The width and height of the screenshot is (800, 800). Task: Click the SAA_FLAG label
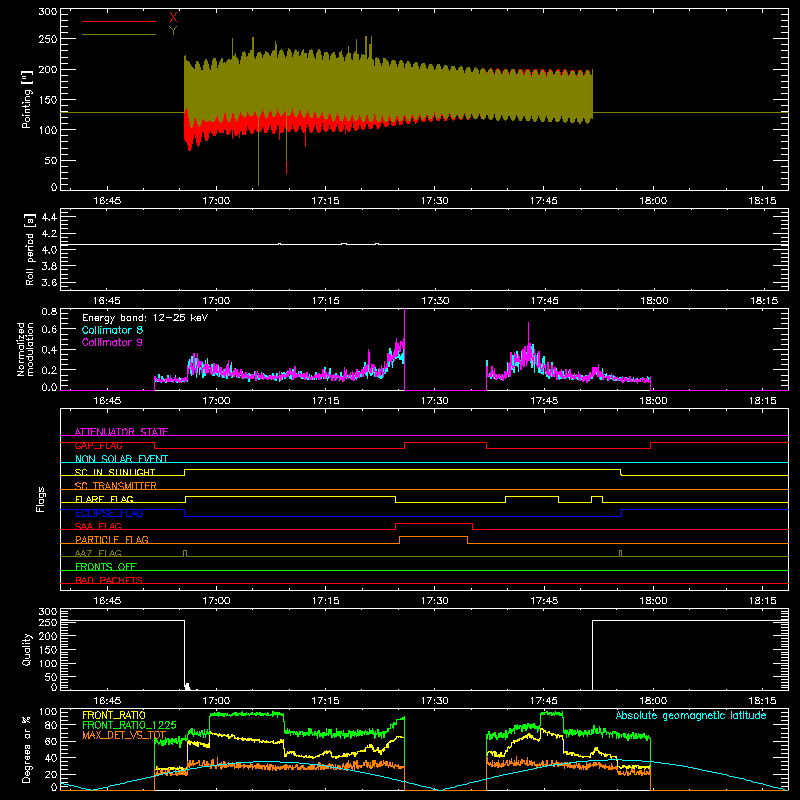(98, 526)
